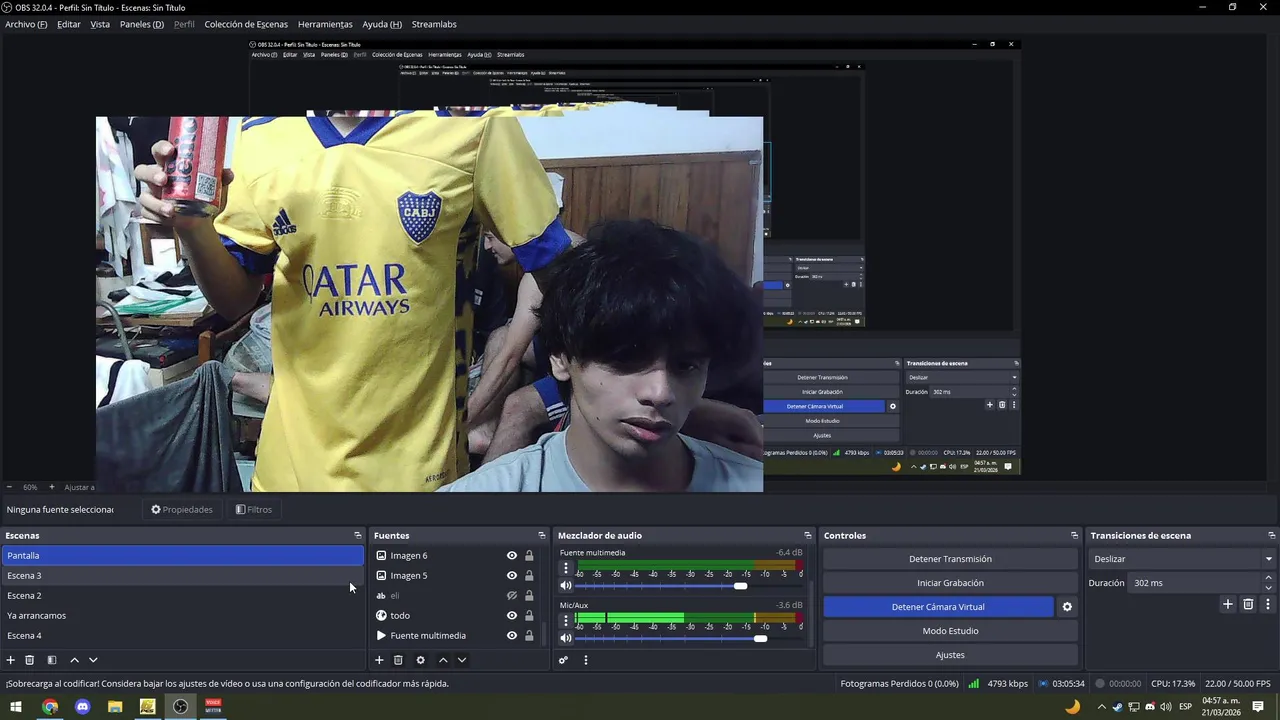Move scene up in Escenas toolbar
Image resolution: width=1280 pixels, height=720 pixels.
(x=74, y=660)
